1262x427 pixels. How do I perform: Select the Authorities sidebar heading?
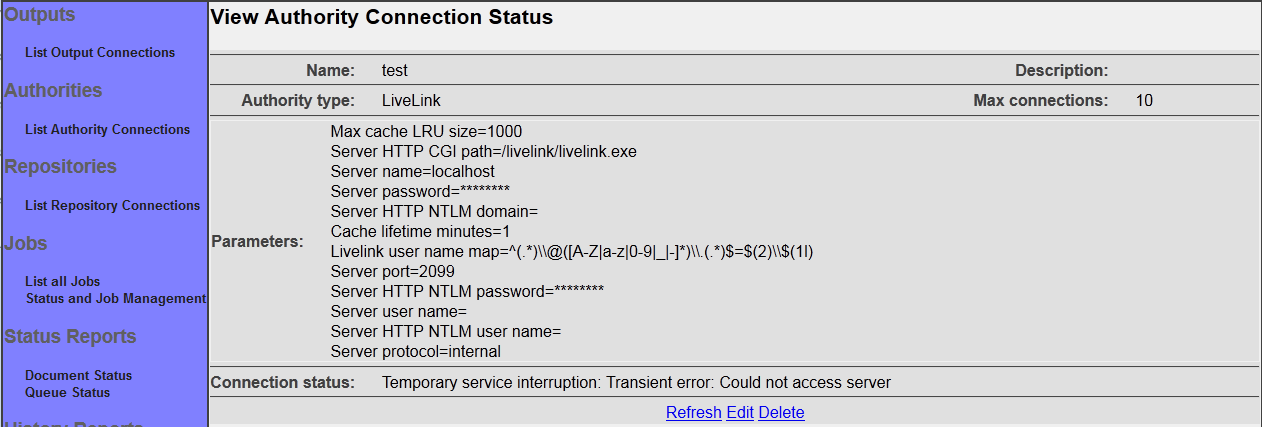(x=53, y=91)
